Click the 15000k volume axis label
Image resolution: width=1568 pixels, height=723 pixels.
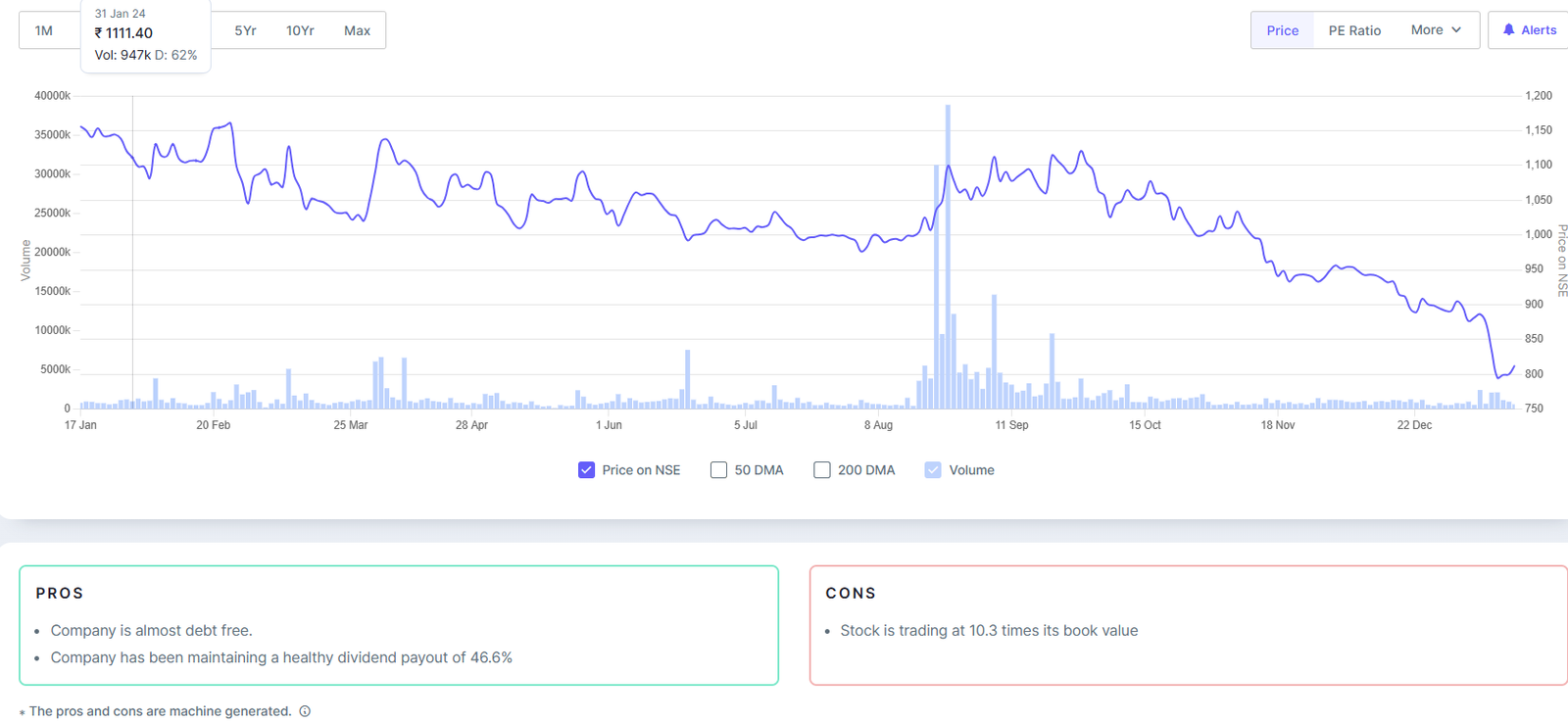click(x=52, y=291)
